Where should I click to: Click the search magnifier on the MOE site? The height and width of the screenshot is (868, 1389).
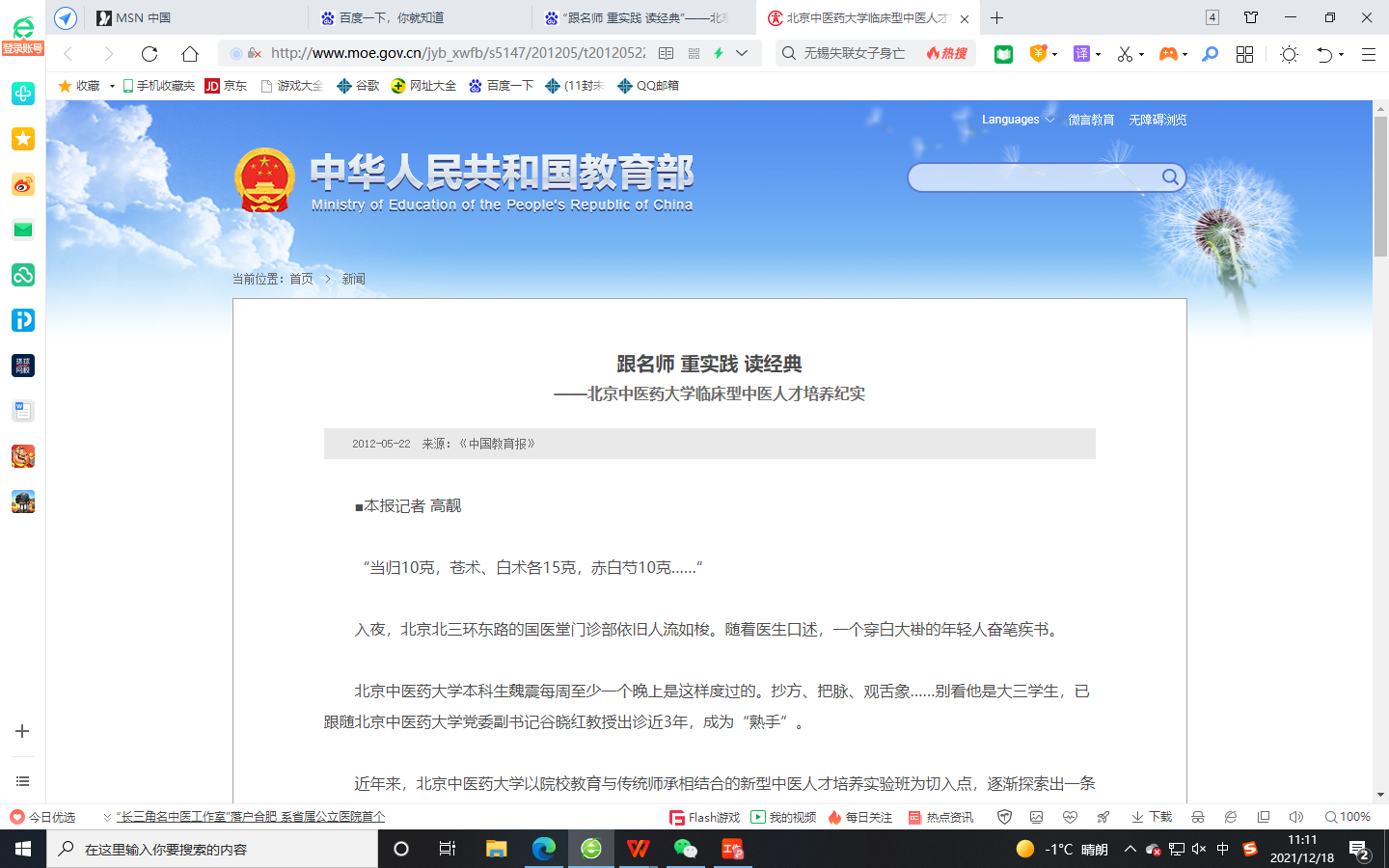point(1169,176)
